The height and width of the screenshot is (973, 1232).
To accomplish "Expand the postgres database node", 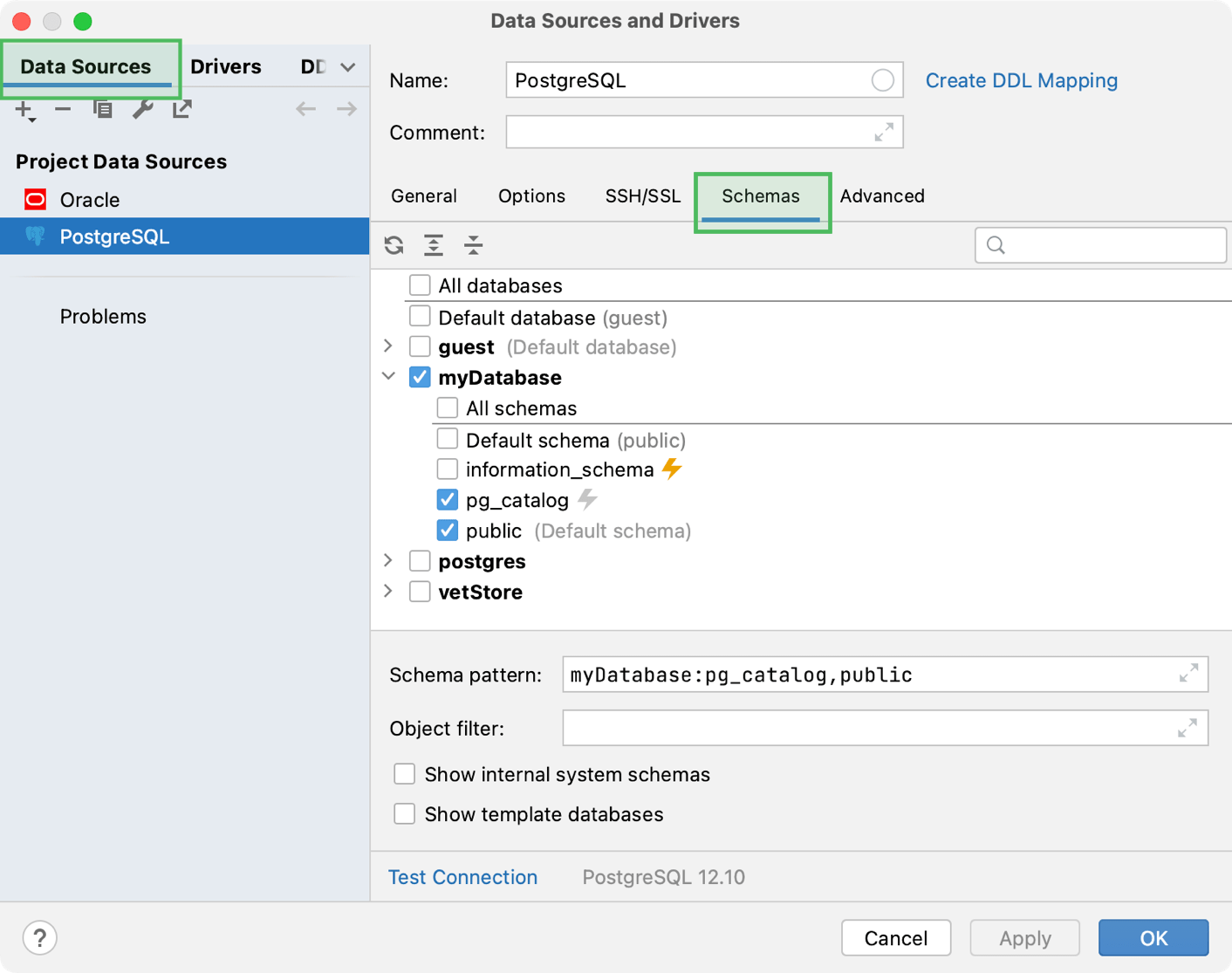I will pyautogui.click(x=389, y=560).
